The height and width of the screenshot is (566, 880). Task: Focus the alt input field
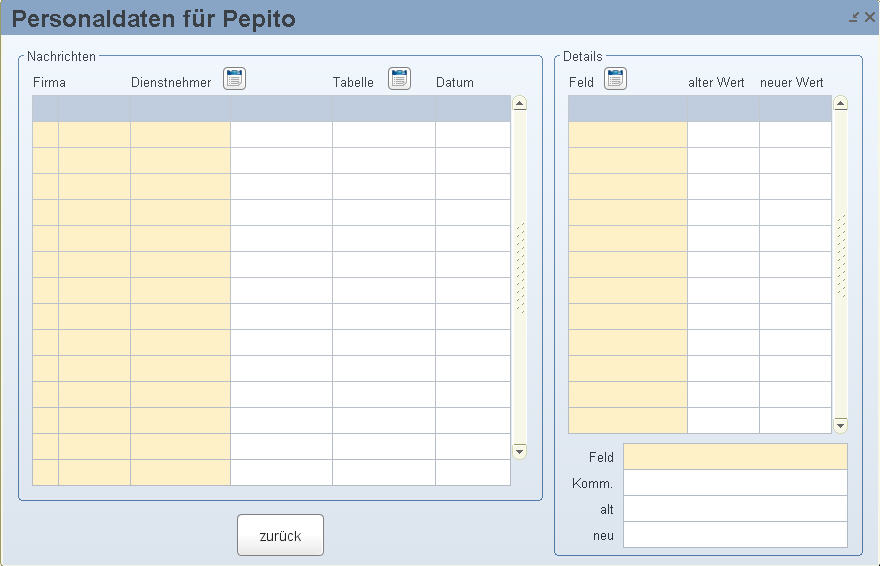click(735, 509)
